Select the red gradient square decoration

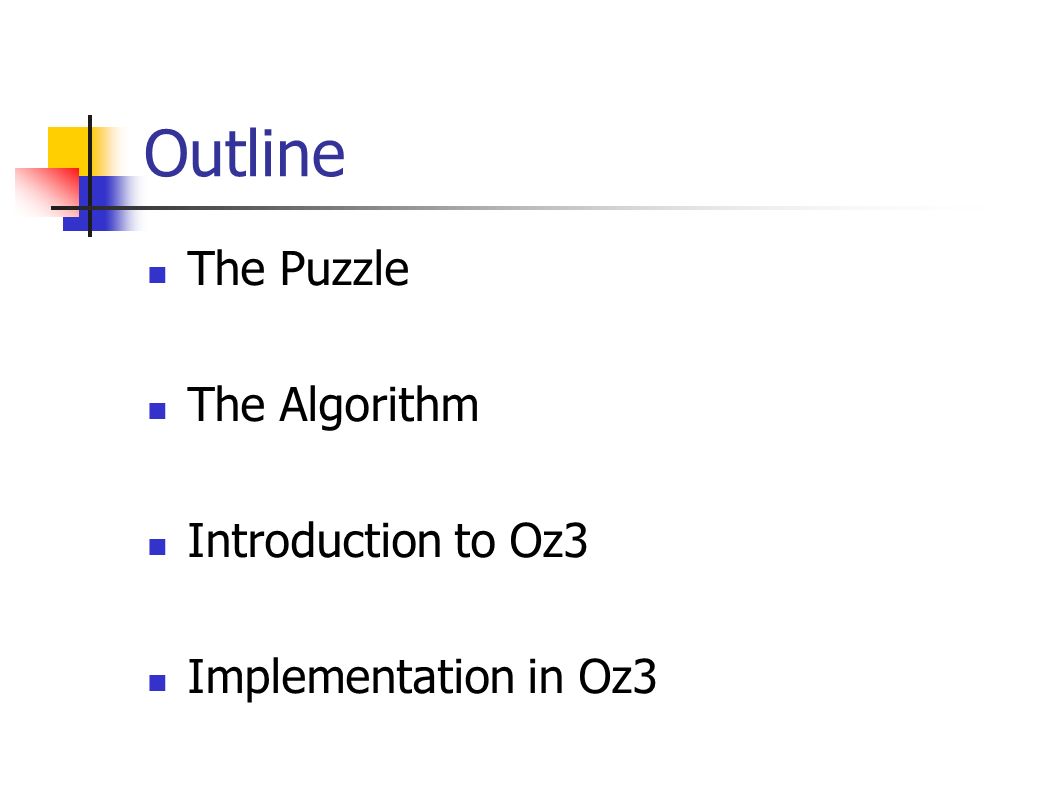(47, 191)
